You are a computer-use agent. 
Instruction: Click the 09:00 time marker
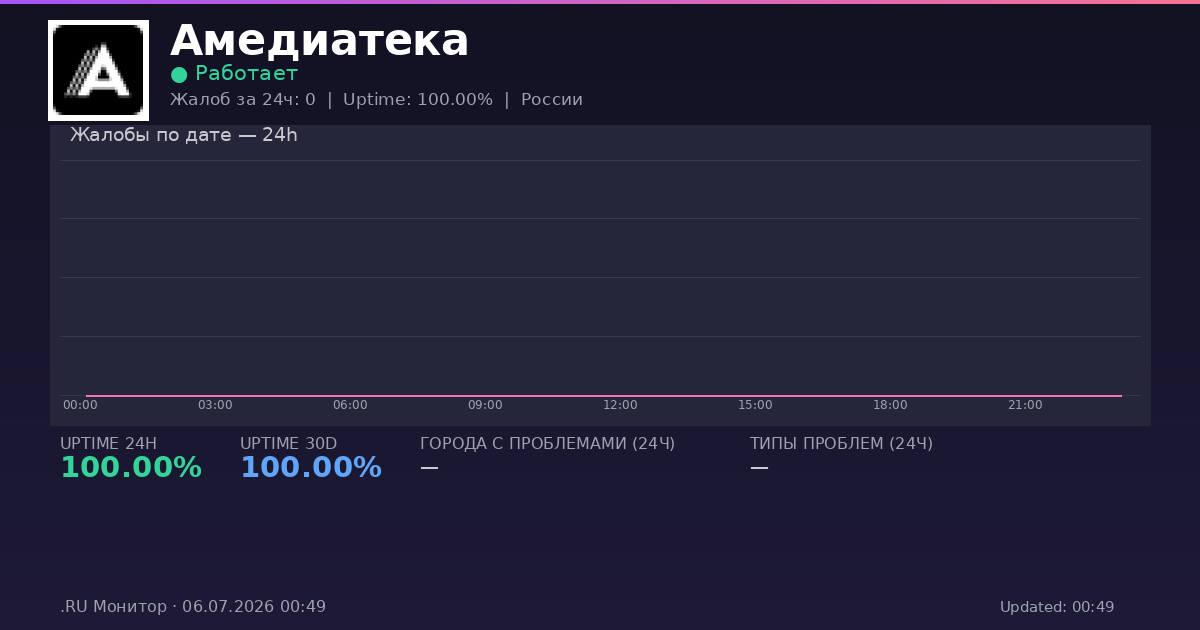point(485,405)
